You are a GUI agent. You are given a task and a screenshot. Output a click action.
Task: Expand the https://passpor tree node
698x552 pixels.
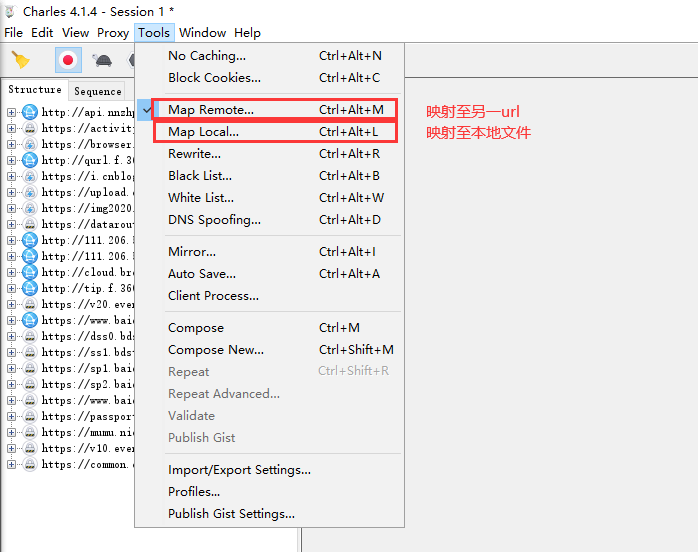click(x=12, y=417)
